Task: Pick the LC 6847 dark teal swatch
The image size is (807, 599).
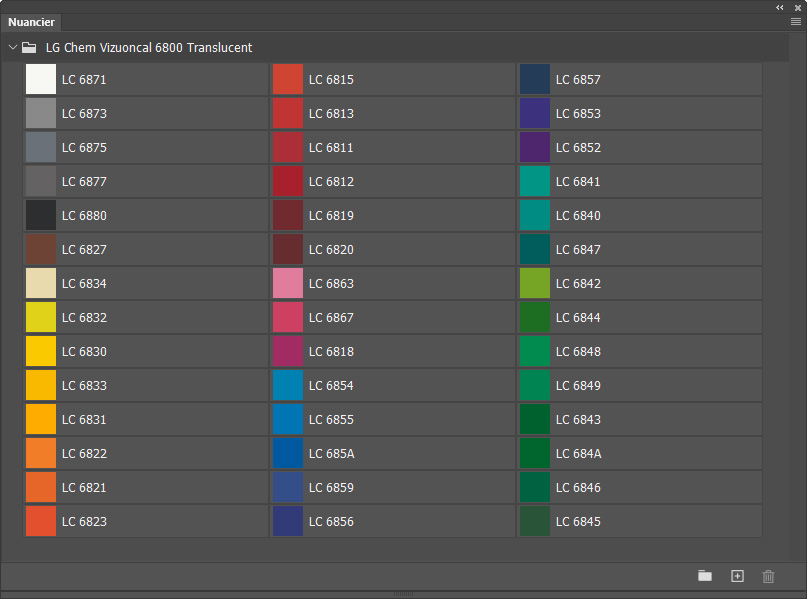Action: (x=535, y=249)
